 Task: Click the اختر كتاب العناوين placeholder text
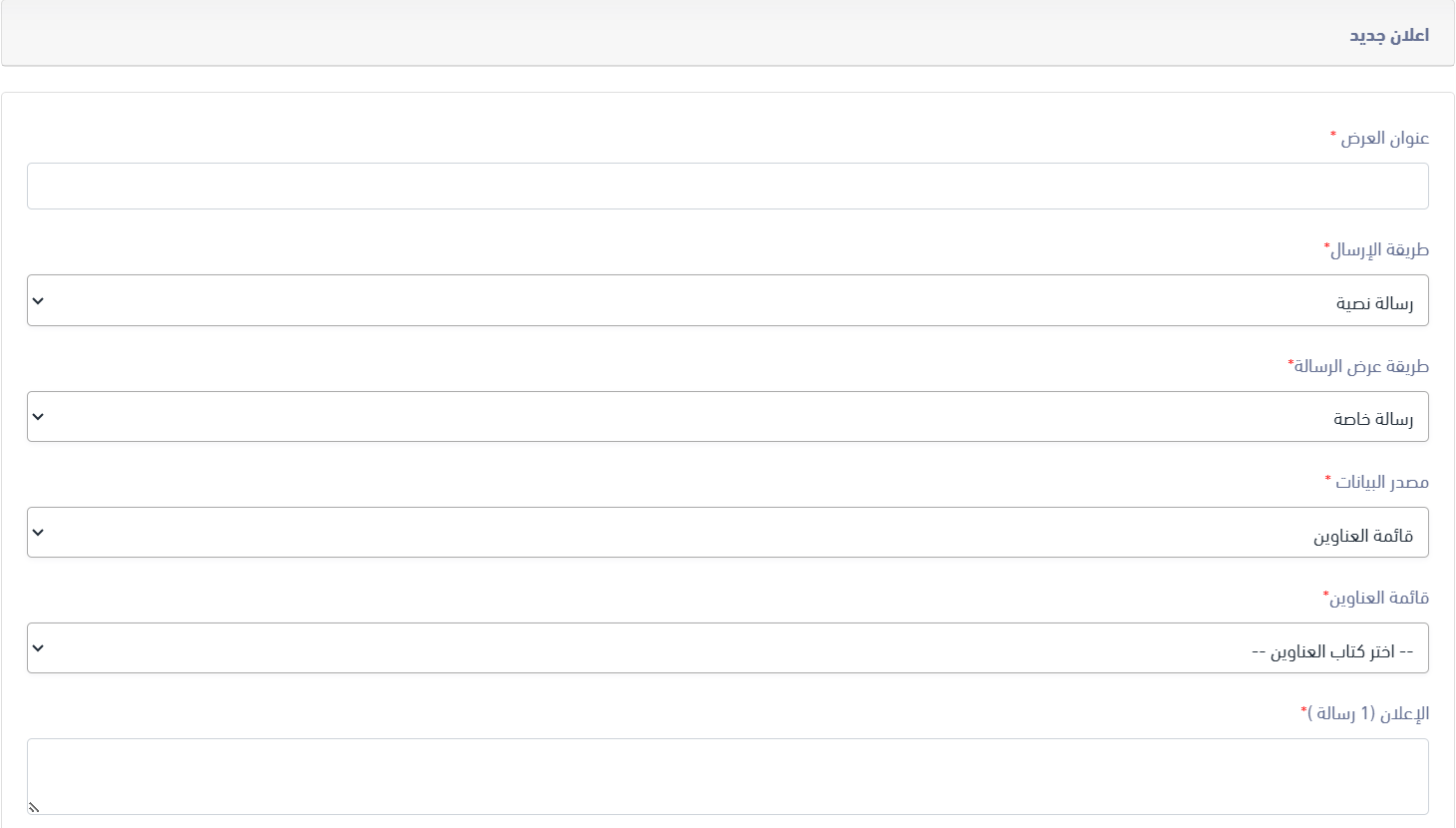tap(1332, 651)
